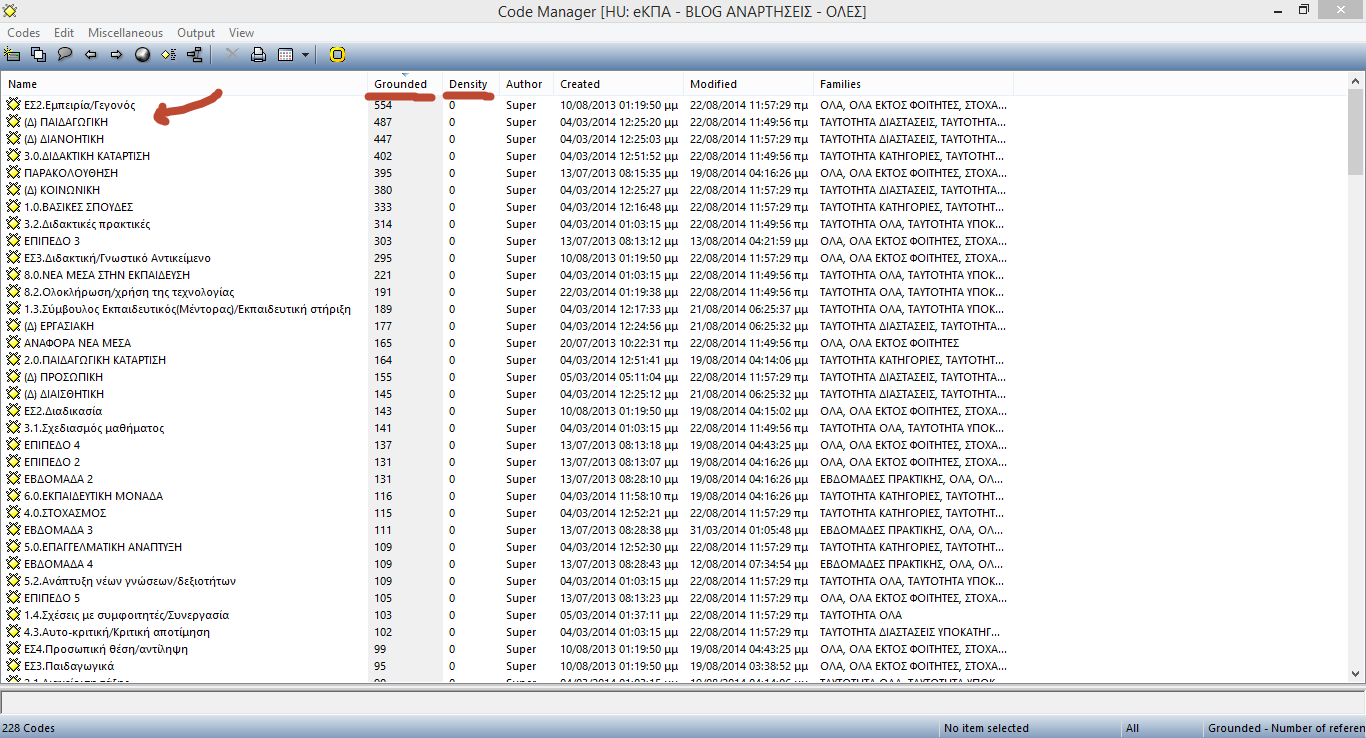This screenshot has height=738, width=1366.
Task: Click the scrollbar down arrow
Action: (1356, 675)
